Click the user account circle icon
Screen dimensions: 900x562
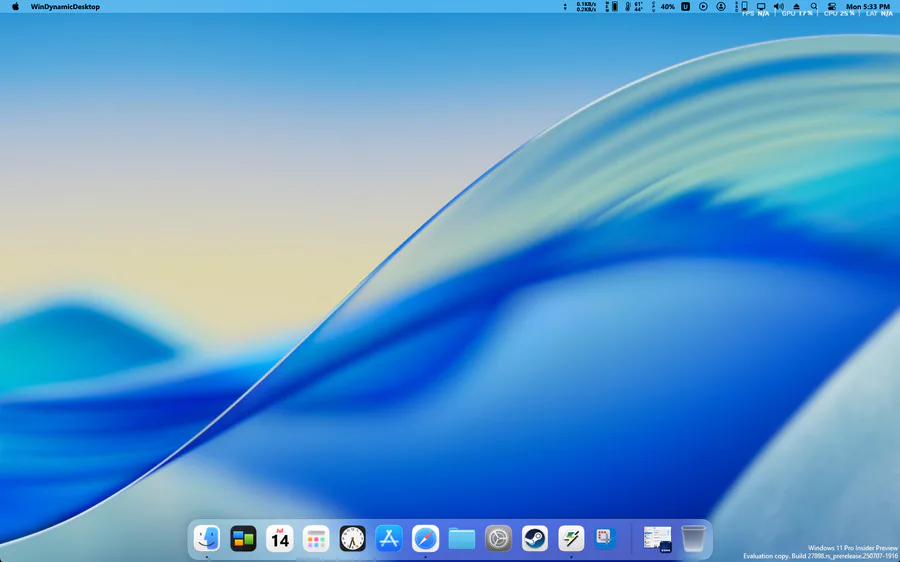pos(721,7)
